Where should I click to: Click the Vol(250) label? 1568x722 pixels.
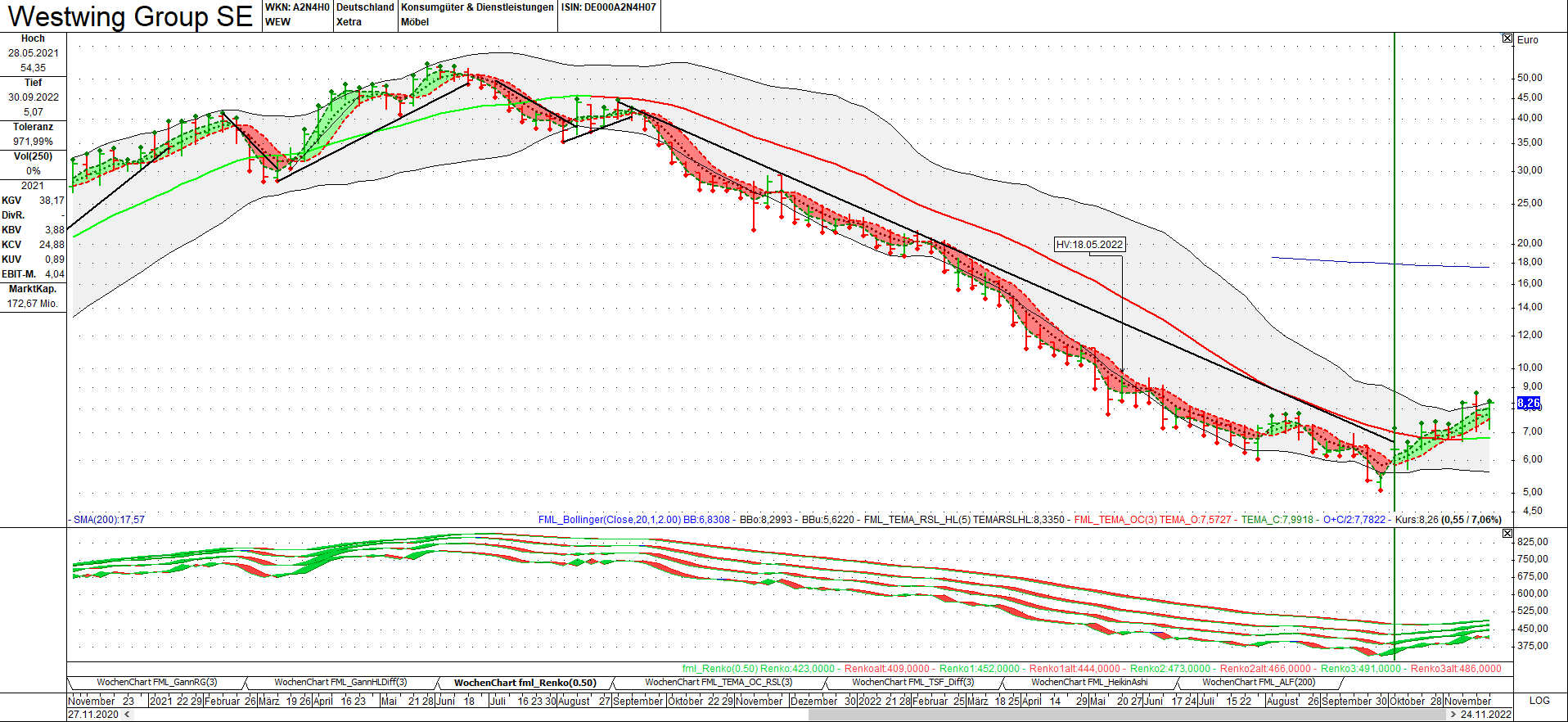[x=33, y=156]
